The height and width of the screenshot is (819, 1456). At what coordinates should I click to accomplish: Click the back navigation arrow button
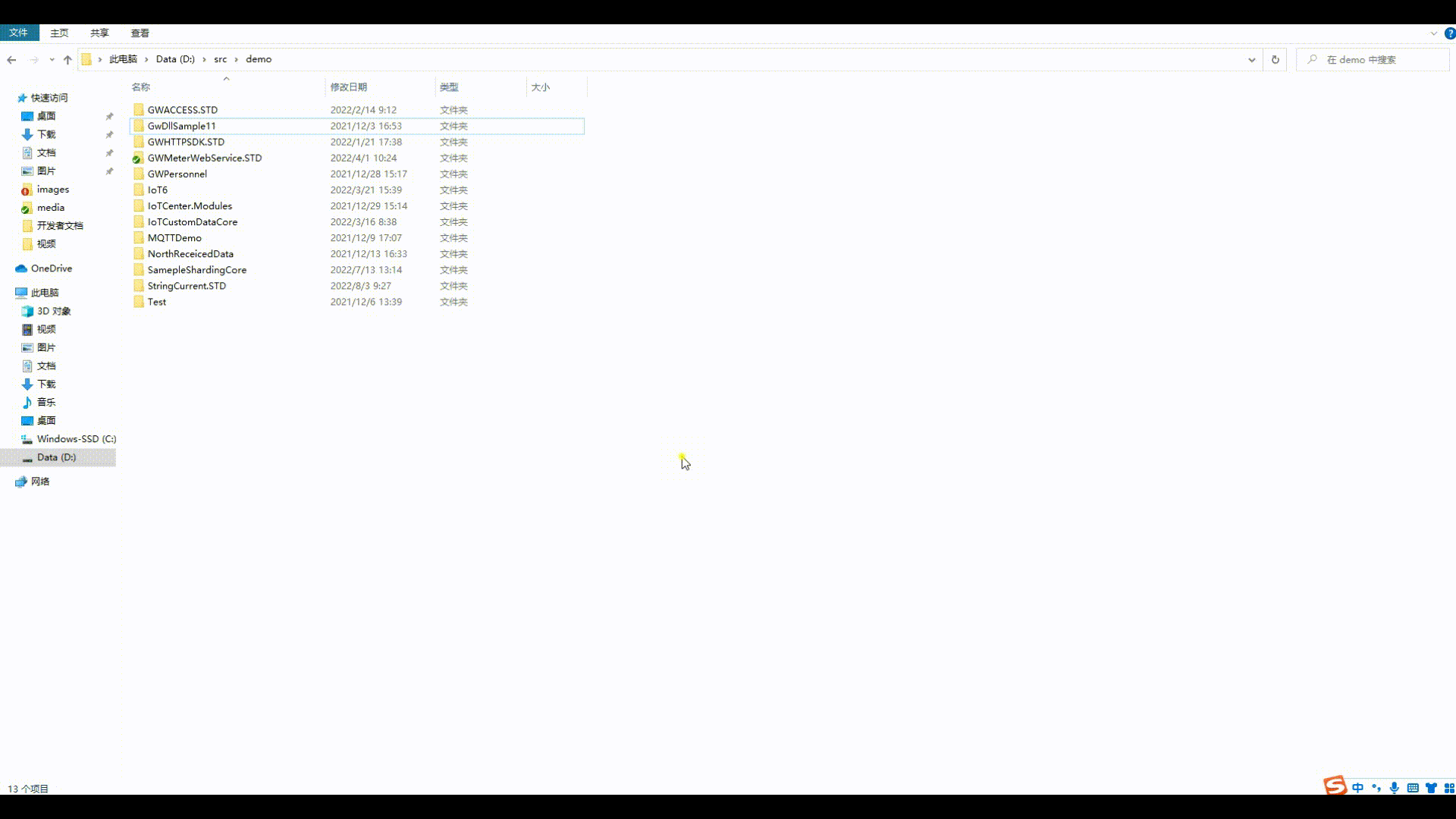[x=11, y=59]
